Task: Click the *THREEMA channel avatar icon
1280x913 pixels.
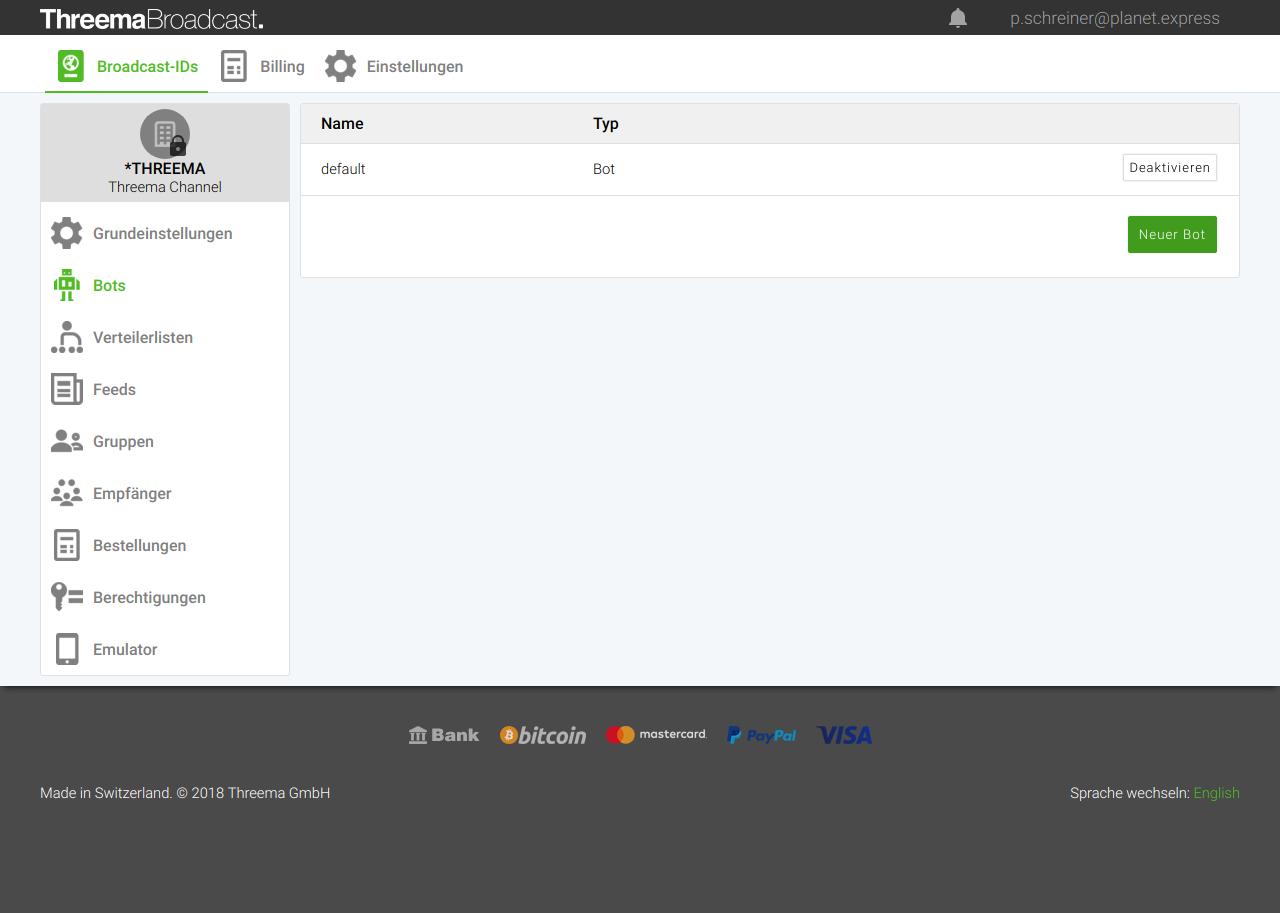Action: pyautogui.click(x=165, y=134)
